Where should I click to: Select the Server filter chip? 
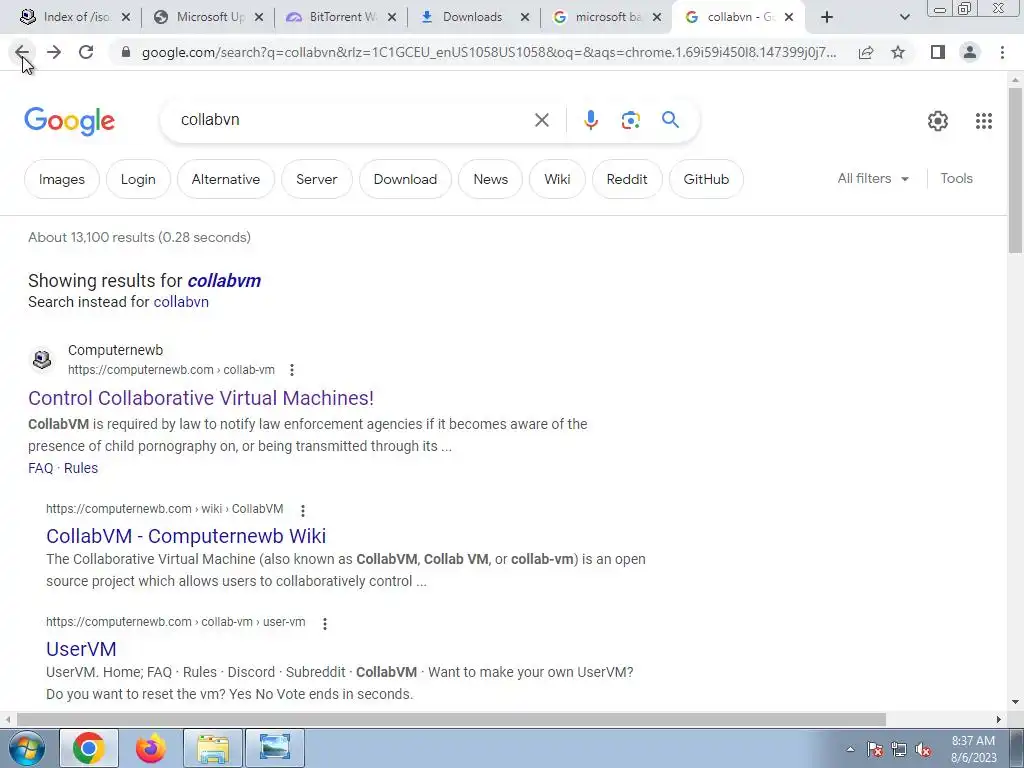317,179
